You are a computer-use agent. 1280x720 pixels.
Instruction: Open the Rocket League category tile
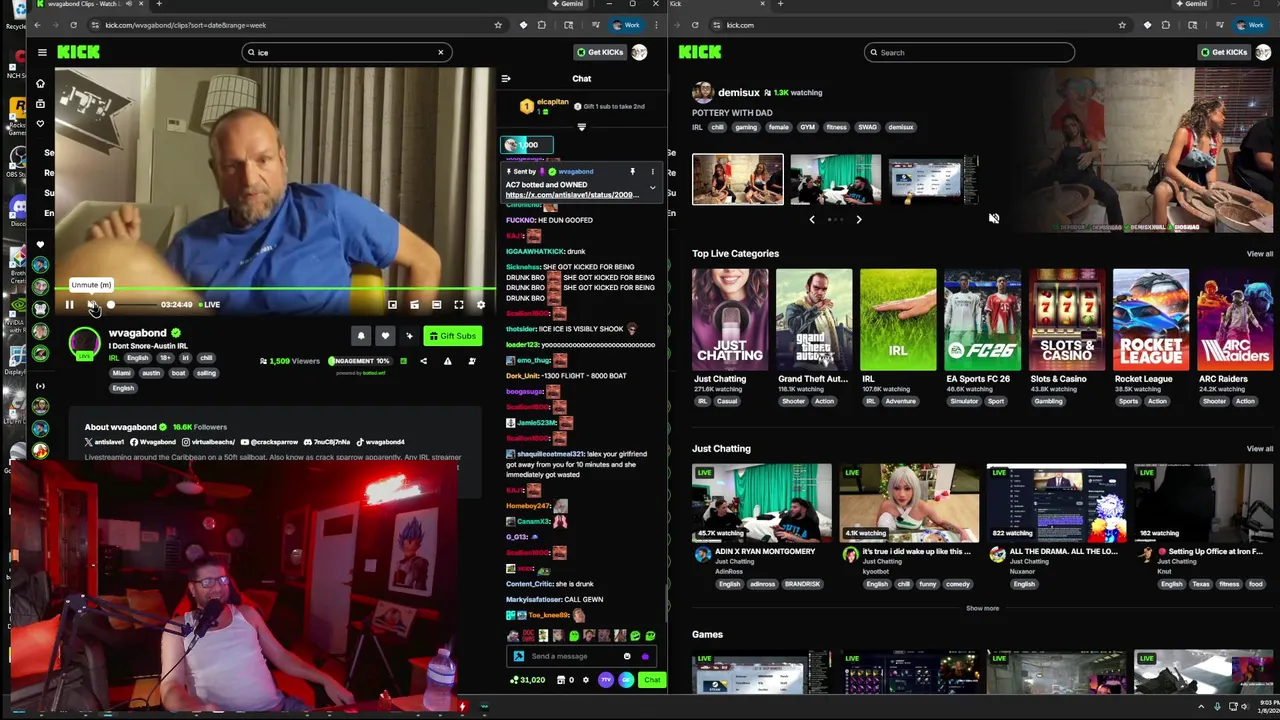point(1150,319)
